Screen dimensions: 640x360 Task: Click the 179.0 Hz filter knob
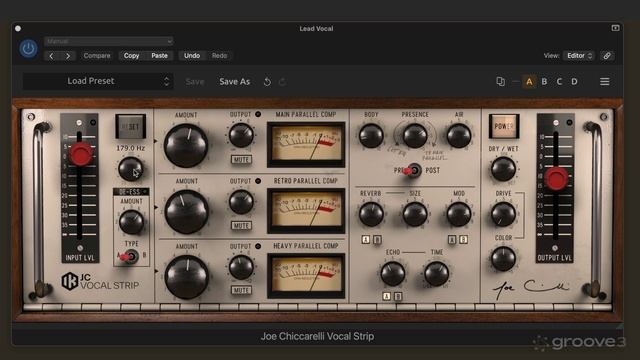click(x=131, y=169)
